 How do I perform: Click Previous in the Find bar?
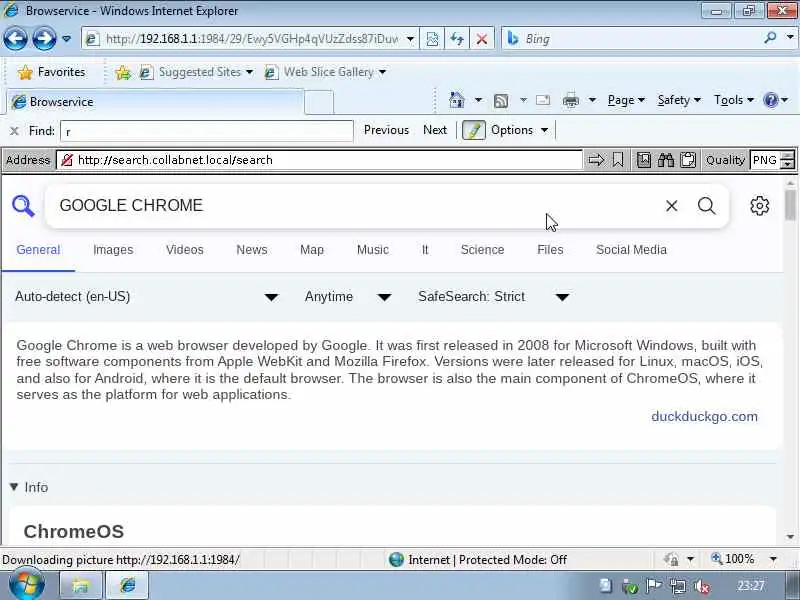[386, 130]
